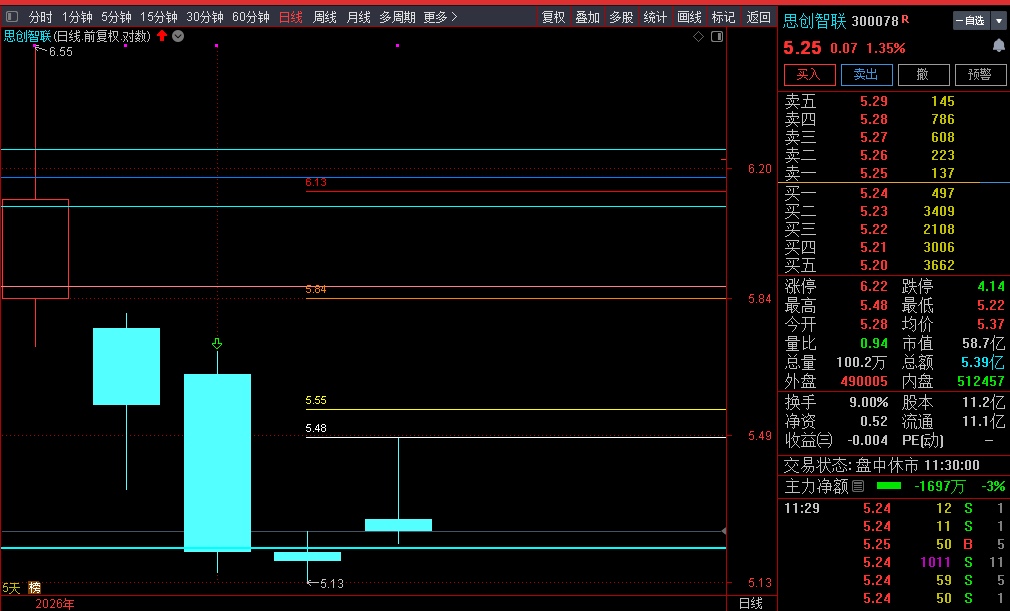Click the 涨停 price 6.22

(x=874, y=287)
